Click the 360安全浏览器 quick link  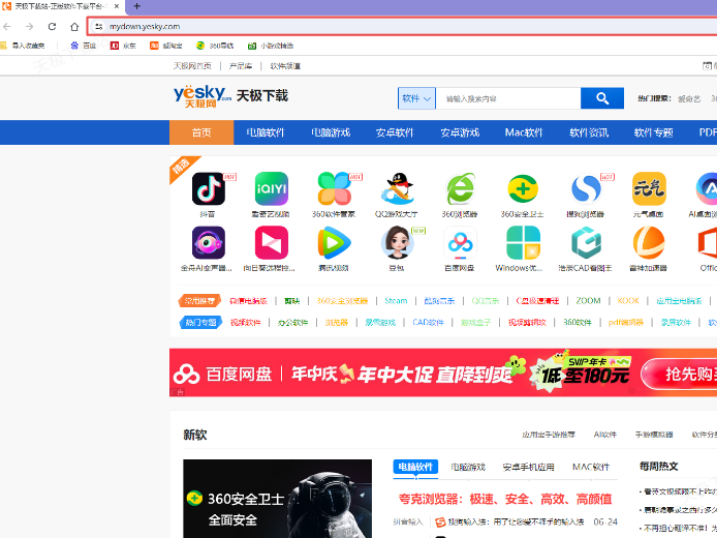click(342, 301)
